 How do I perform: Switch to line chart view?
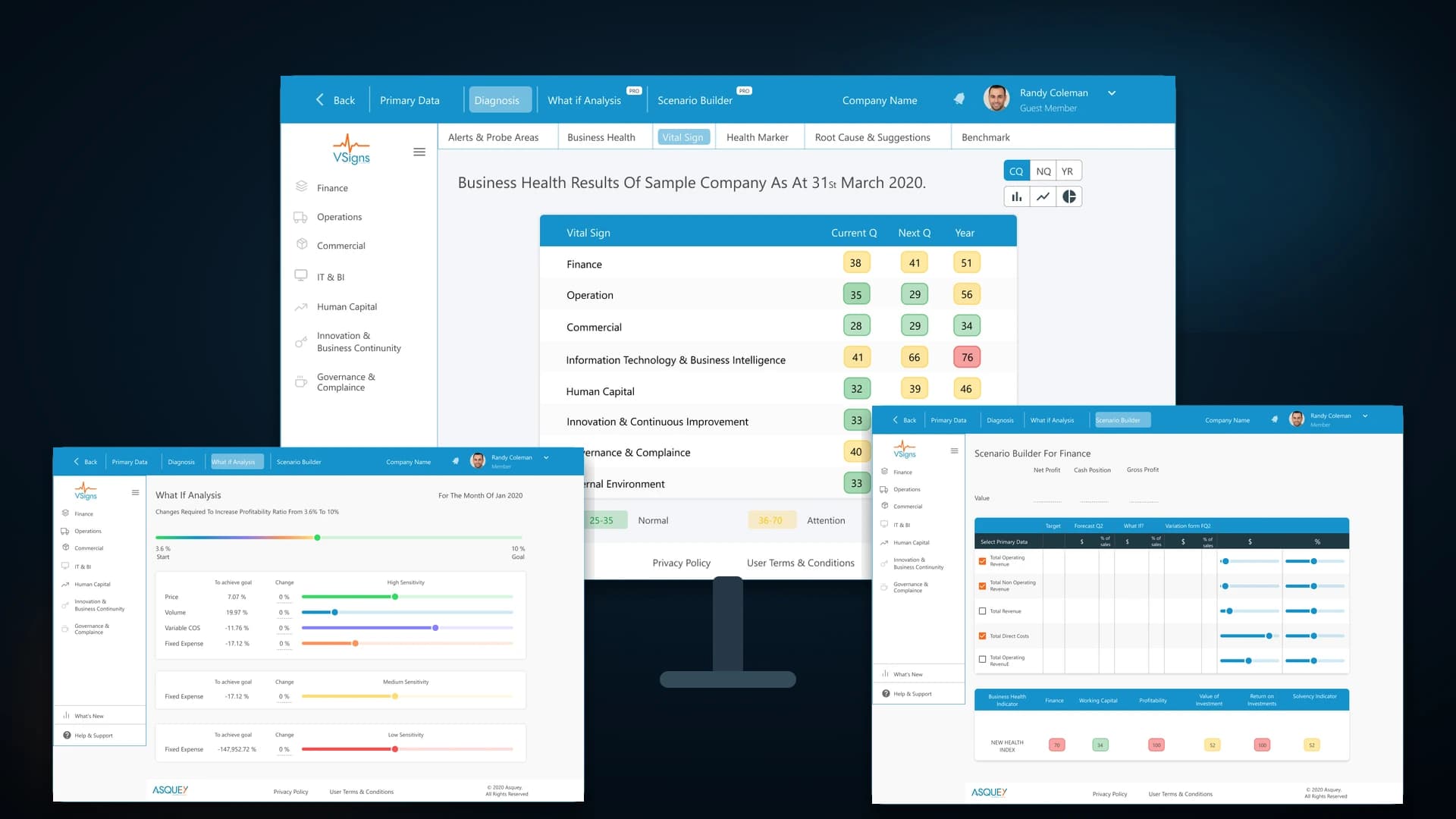(x=1043, y=197)
